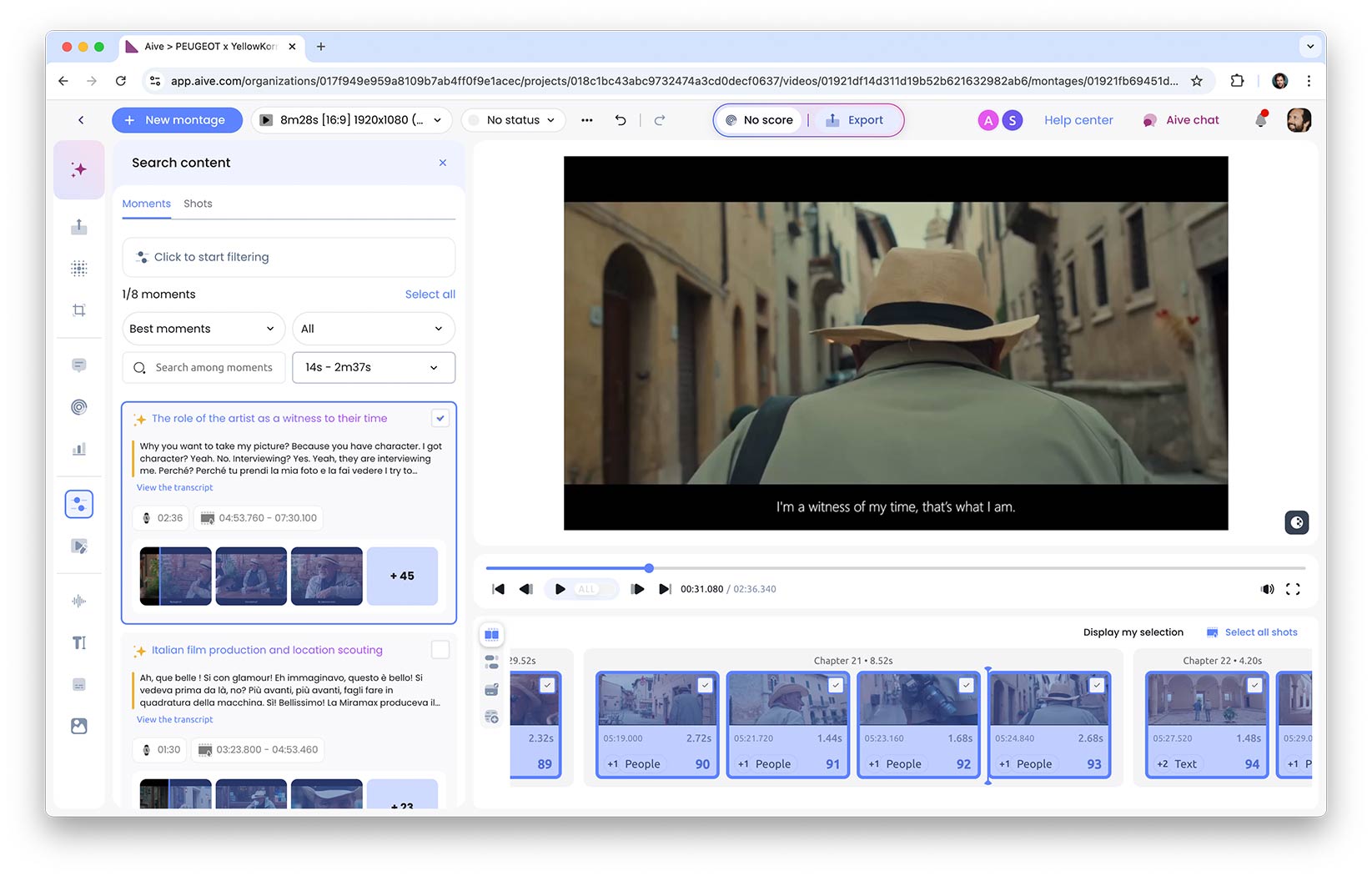The height and width of the screenshot is (876, 1372).
Task: Open the dotted grid pattern tool
Action: pyautogui.click(x=79, y=269)
